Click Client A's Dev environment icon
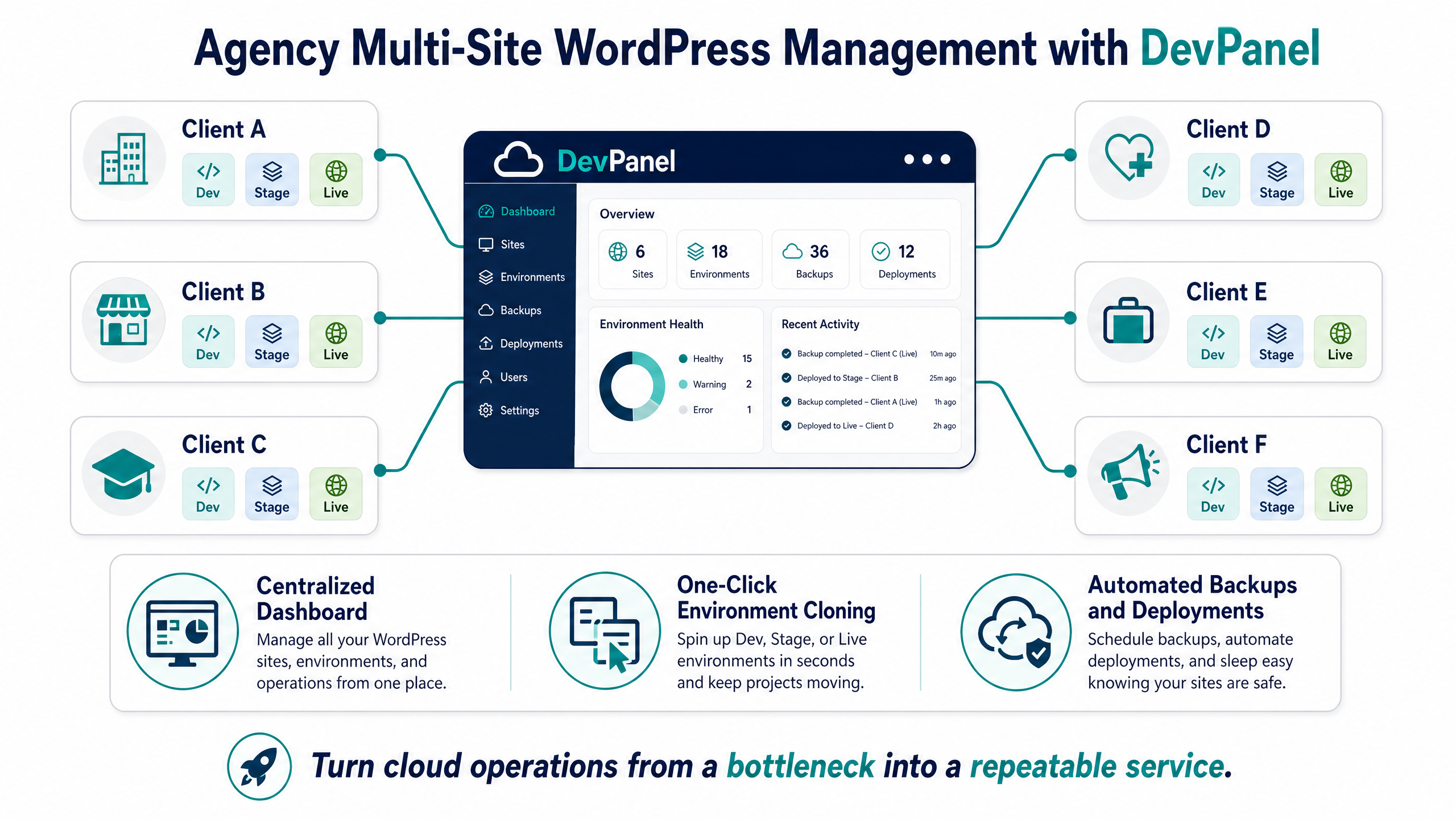Image resolution: width=1456 pixels, height=819 pixels. tap(208, 180)
